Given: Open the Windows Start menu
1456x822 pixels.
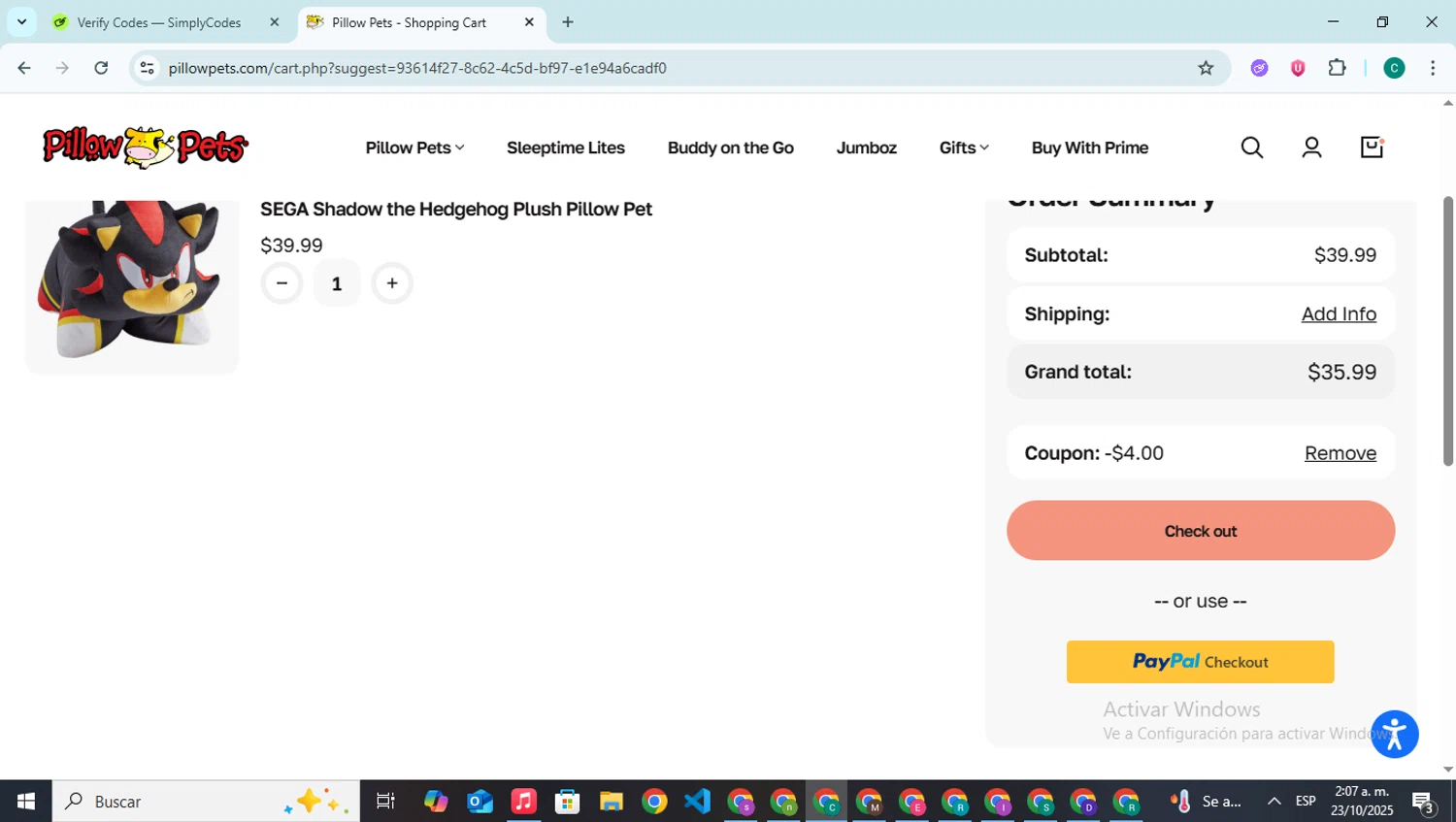Looking at the screenshot, I should pyautogui.click(x=26, y=802).
